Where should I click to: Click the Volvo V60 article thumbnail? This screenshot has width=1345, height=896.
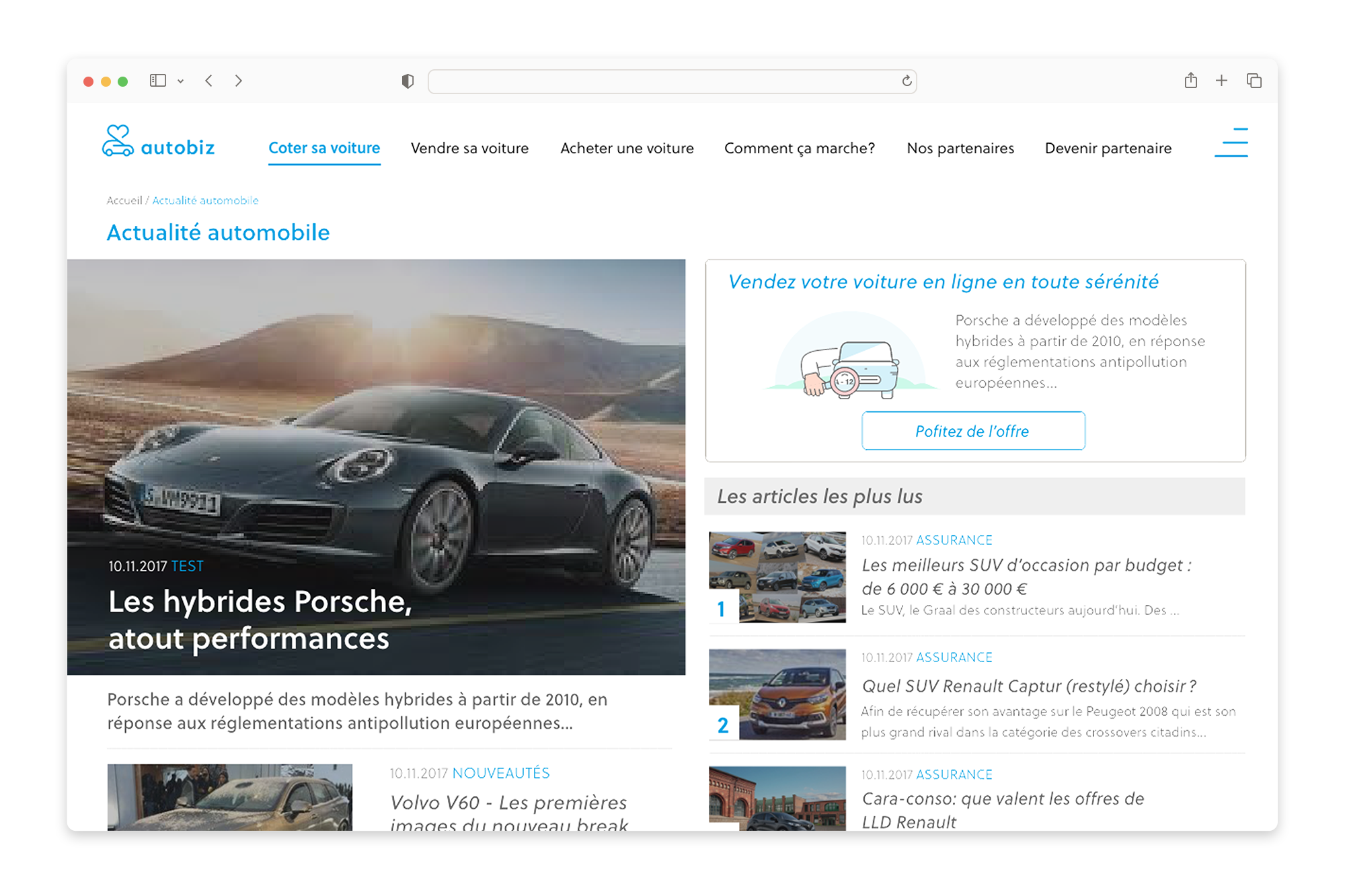[230, 797]
